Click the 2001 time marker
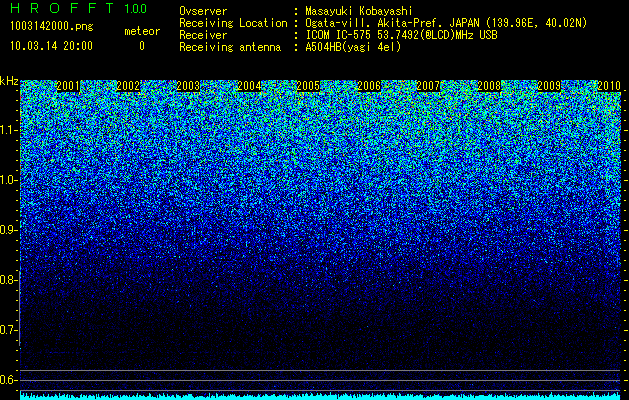The image size is (629, 400). pyautogui.click(x=68, y=86)
